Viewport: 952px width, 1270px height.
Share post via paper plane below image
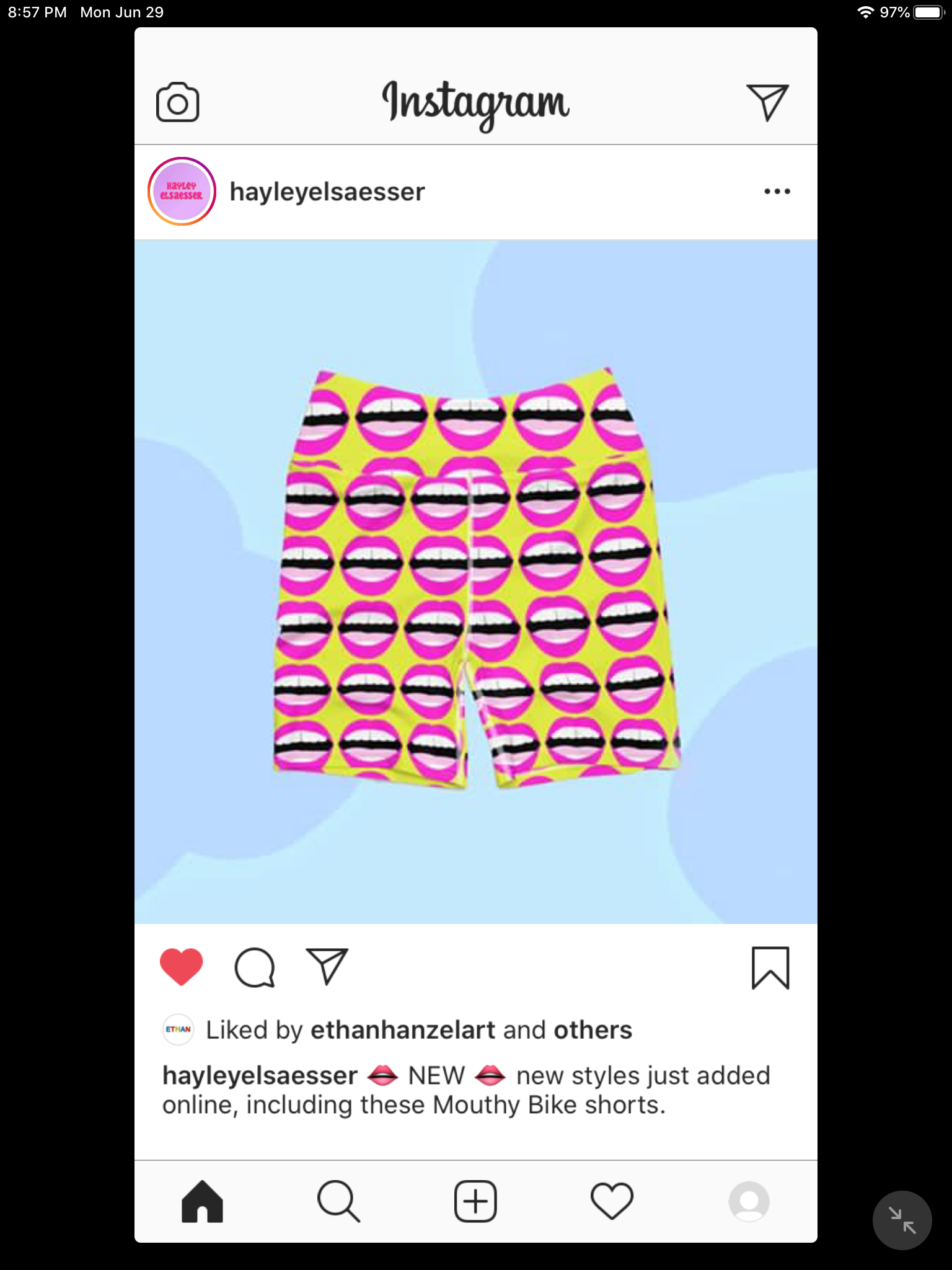pos(327,966)
